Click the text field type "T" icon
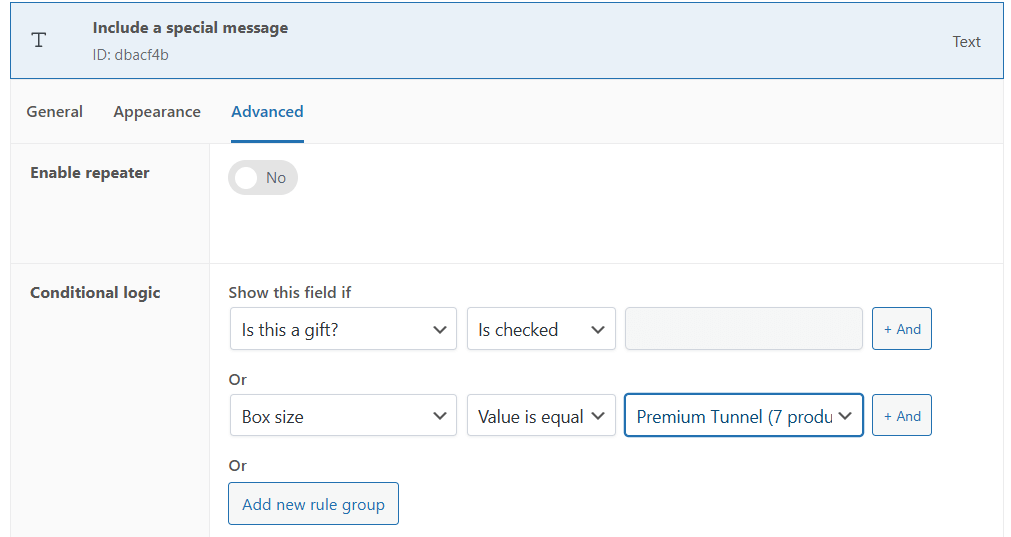The height and width of the screenshot is (537, 1011). point(39,41)
